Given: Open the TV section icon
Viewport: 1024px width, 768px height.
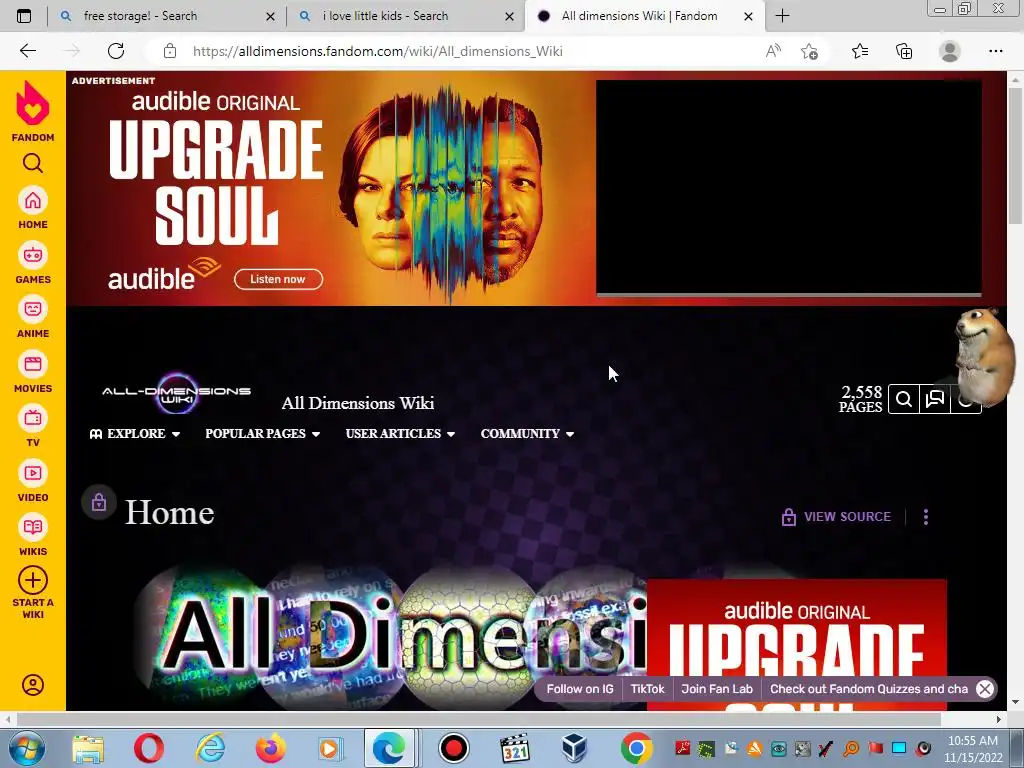Looking at the screenshot, I should click(33, 418).
